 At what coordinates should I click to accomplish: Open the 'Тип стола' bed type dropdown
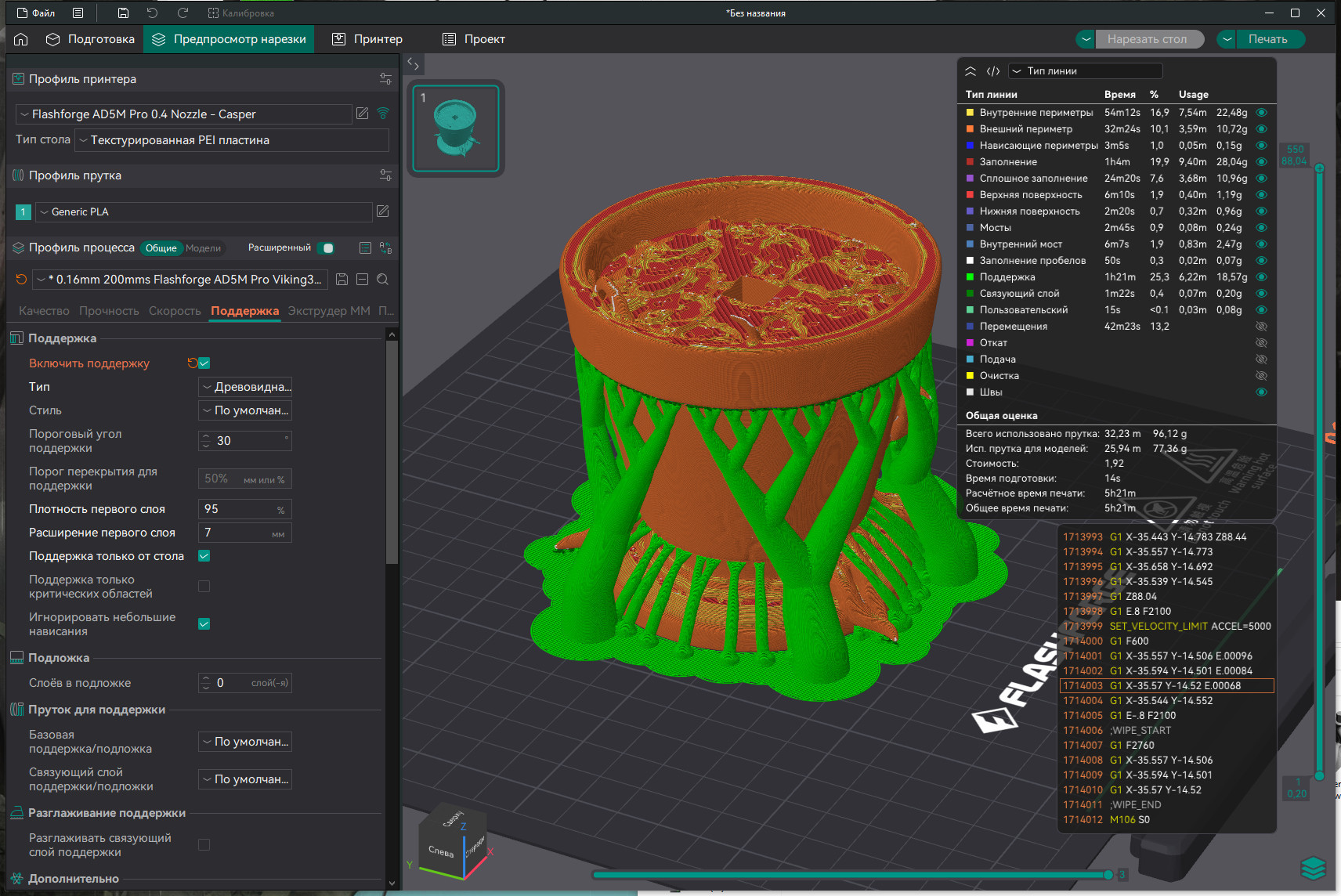tap(233, 140)
